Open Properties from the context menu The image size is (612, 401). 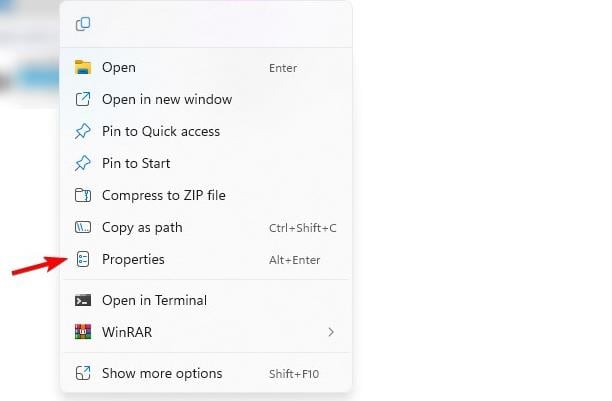pos(133,260)
